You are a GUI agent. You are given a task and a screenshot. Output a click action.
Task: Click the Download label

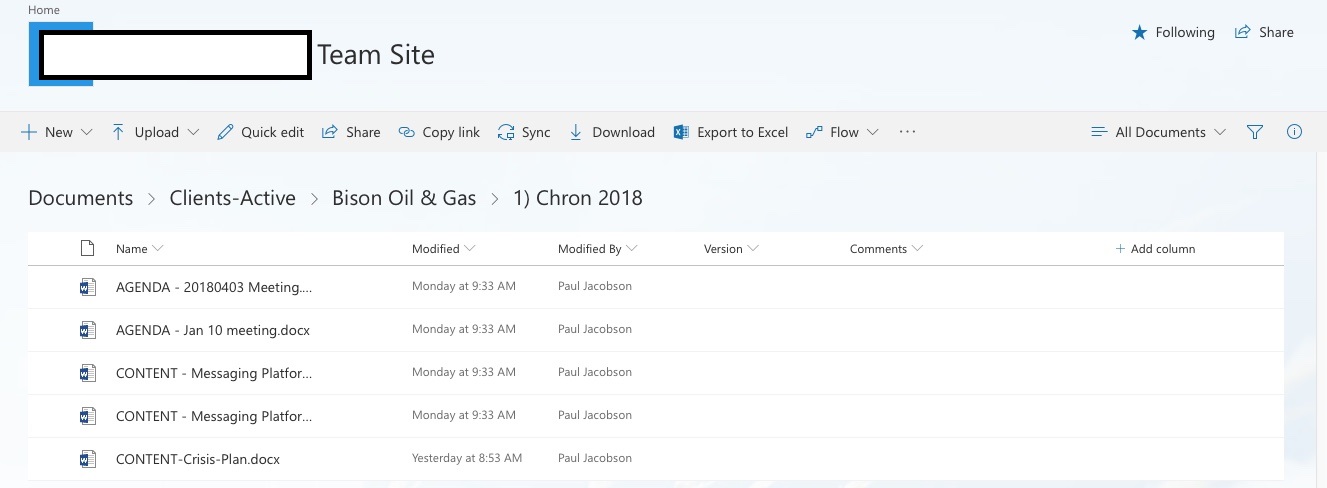pyautogui.click(x=623, y=132)
